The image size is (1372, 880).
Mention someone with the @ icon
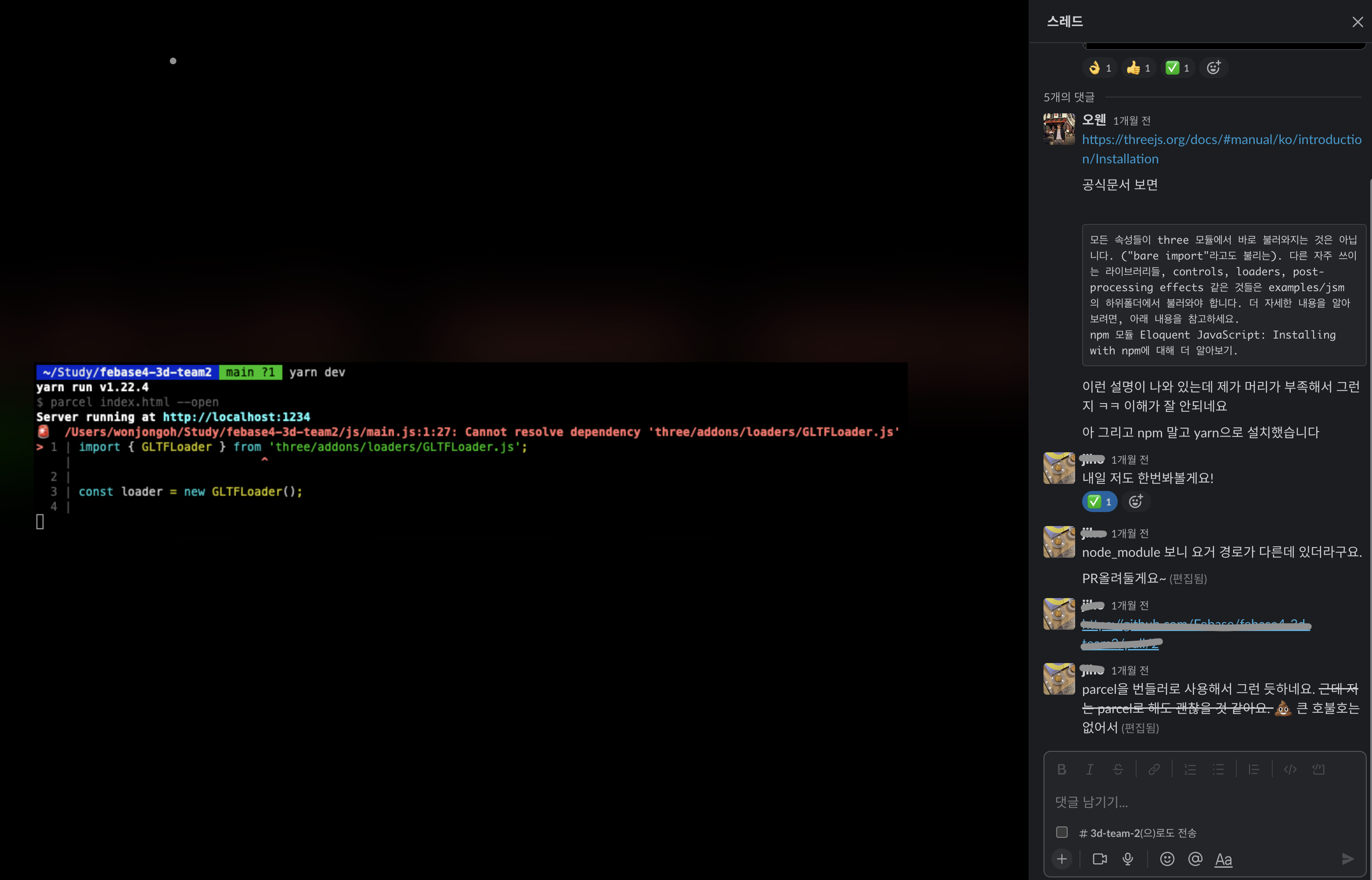[x=1195, y=859]
